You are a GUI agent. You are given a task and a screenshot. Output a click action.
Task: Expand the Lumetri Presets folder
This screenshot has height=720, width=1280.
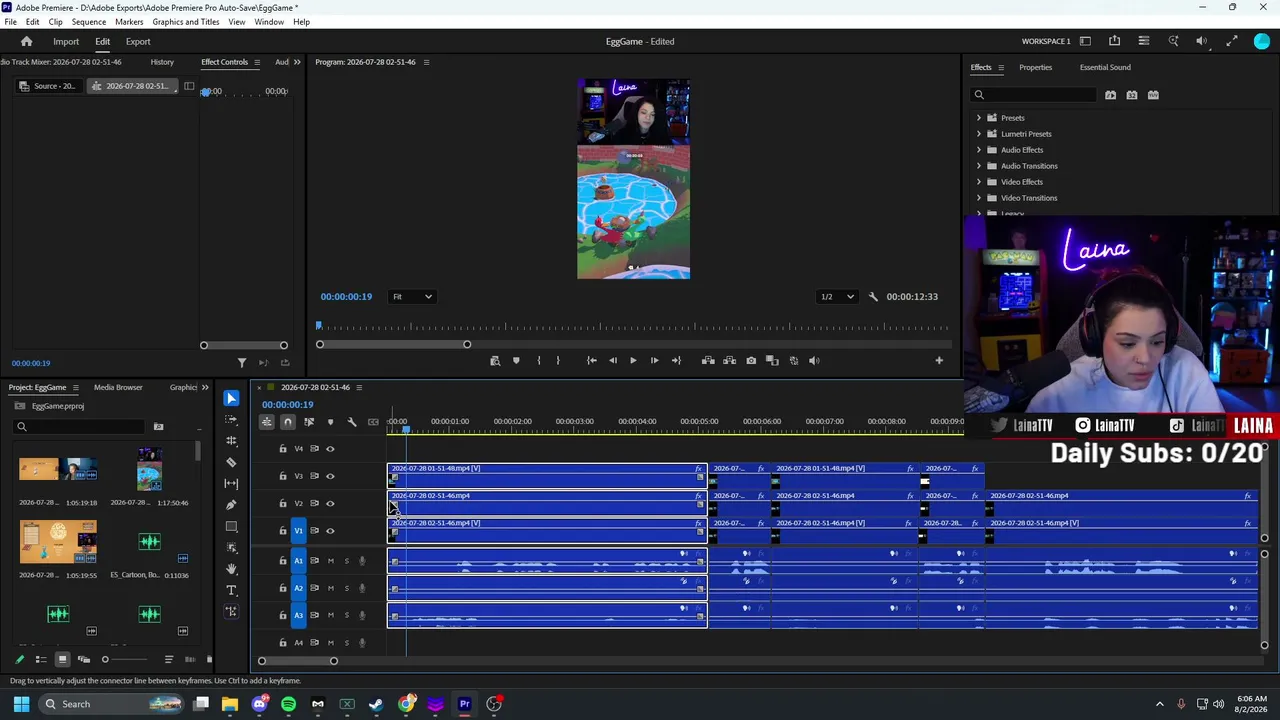[x=979, y=134]
